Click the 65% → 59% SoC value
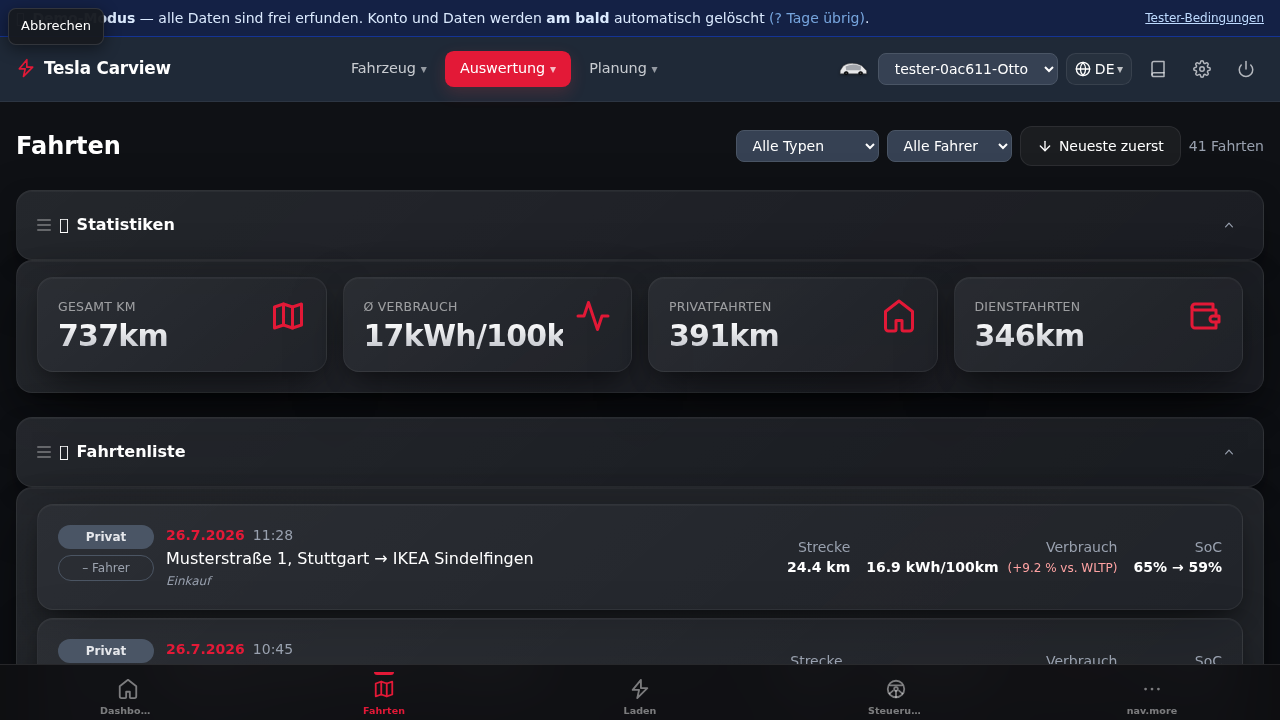The image size is (1280, 720). pos(1177,567)
